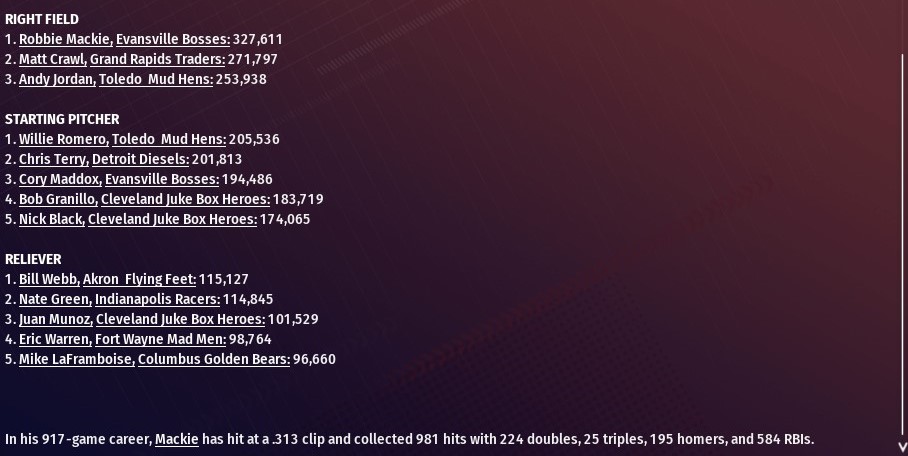Open Bill Webb reliever link

coord(49,279)
